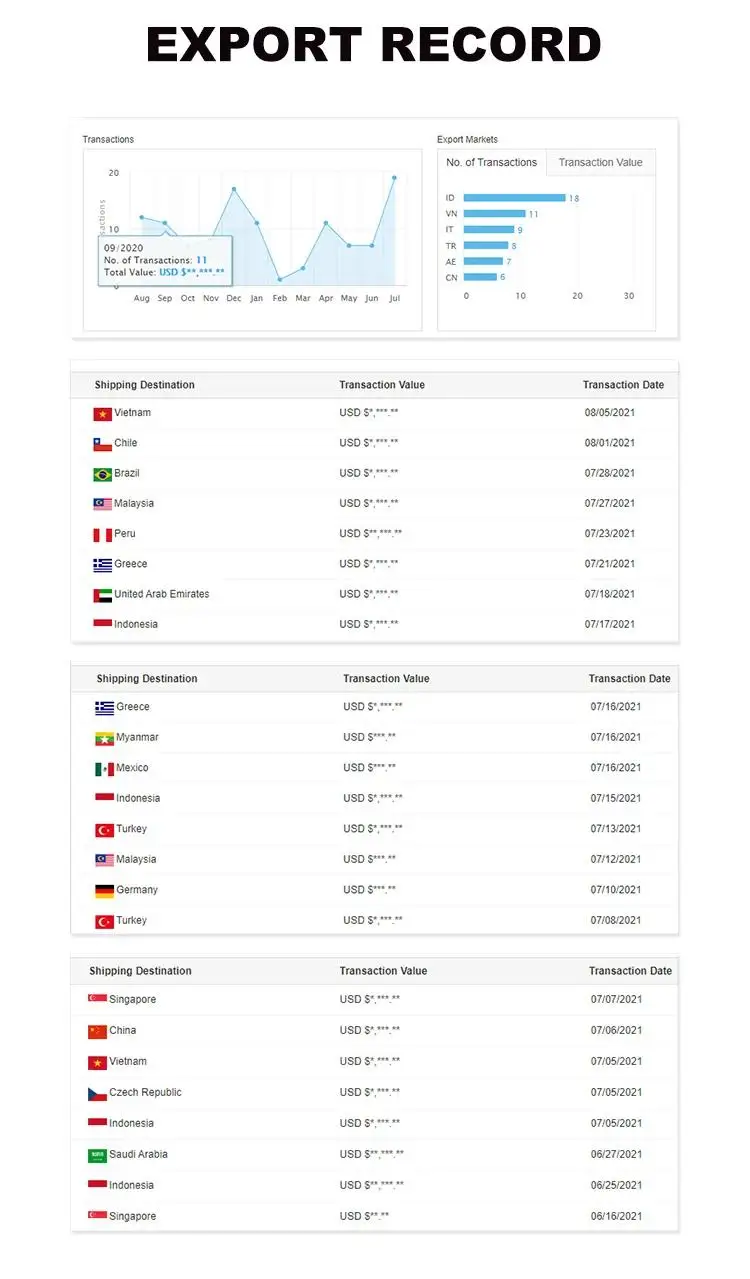Click the United Arab Emirates flag

tap(102, 595)
